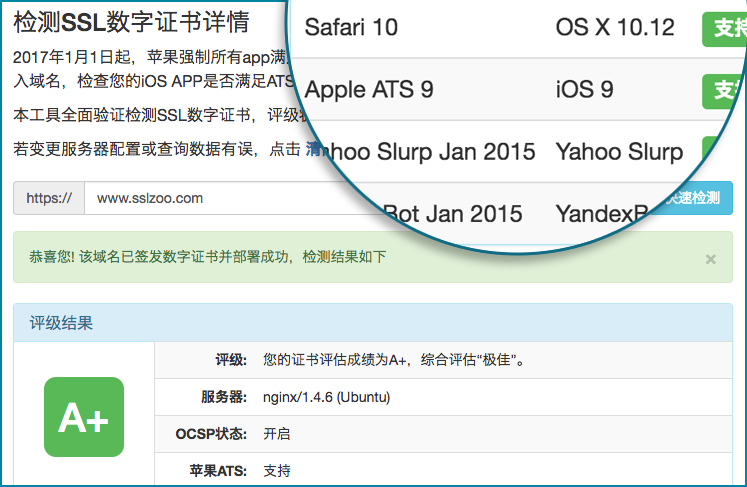
Task: Click the green 支持 badge for Safari 10
Action: point(724,28)
